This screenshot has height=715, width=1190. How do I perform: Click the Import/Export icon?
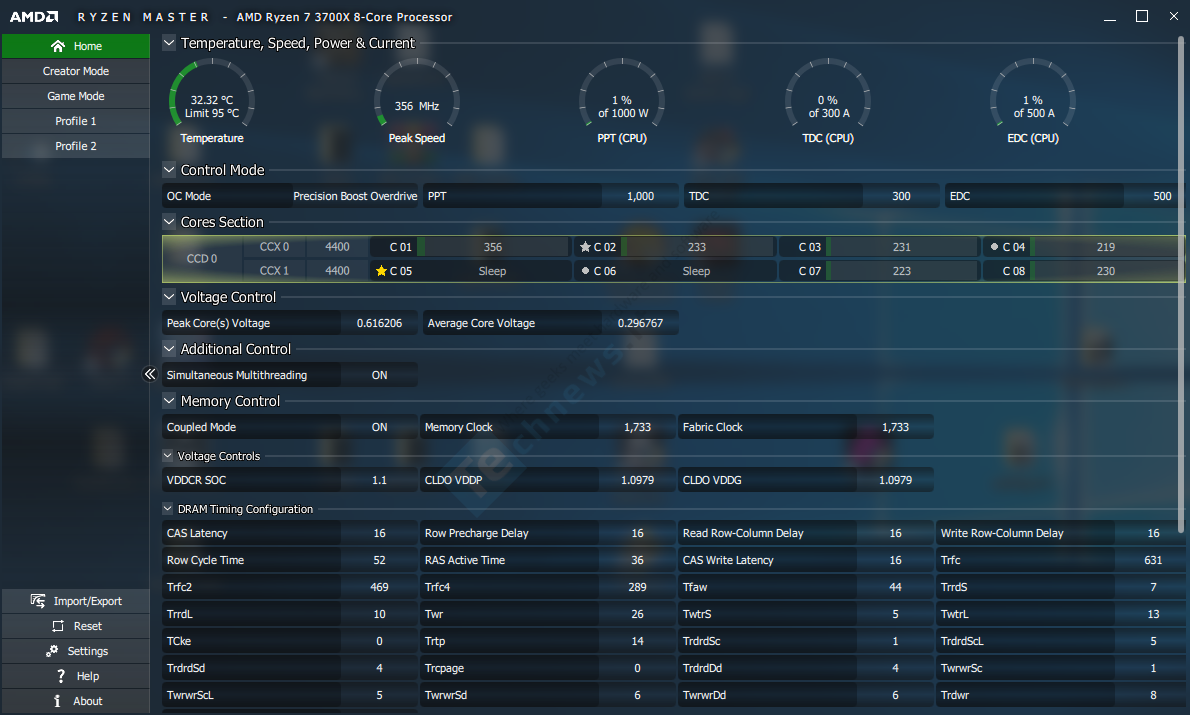[x=37, y=601]
